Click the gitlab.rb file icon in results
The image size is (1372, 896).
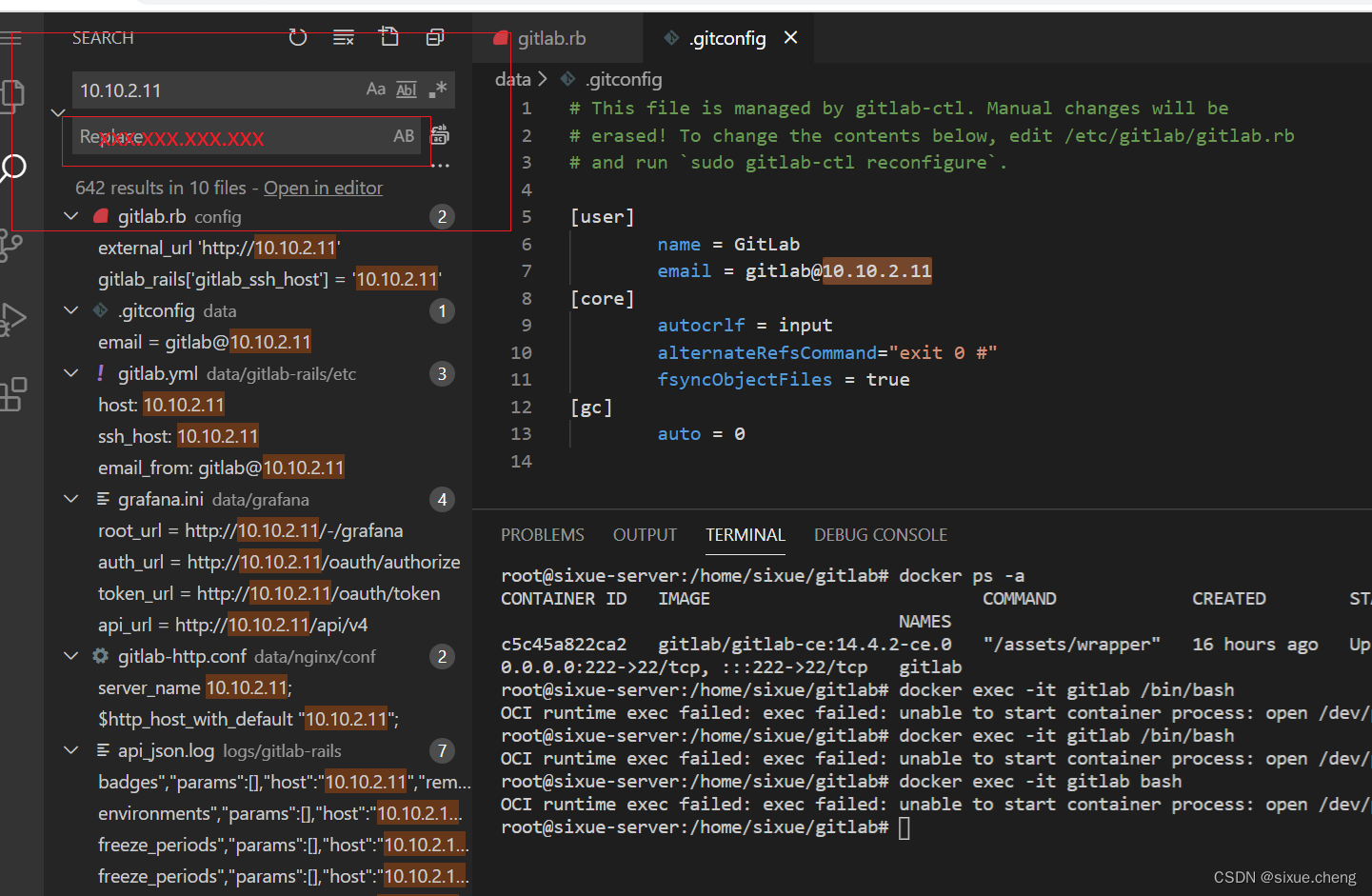(101, 216)
